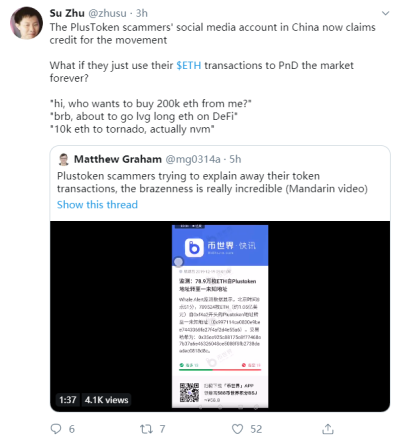Retweet this tweet via the retweet icon
400x442 pixels.
(146, 429)
